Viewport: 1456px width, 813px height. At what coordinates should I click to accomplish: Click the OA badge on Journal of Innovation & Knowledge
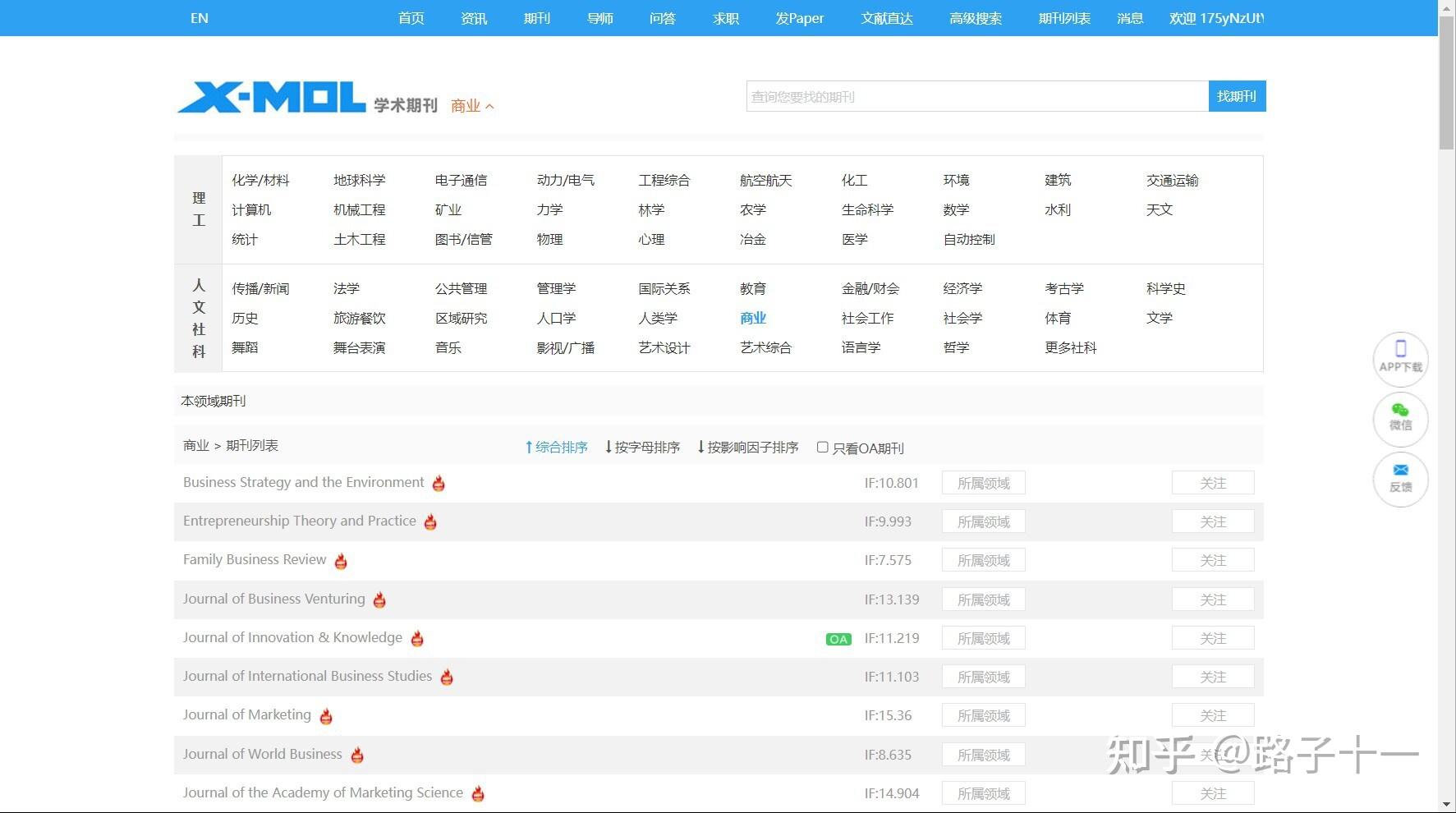pyautogui.click(x=838, y=638)
